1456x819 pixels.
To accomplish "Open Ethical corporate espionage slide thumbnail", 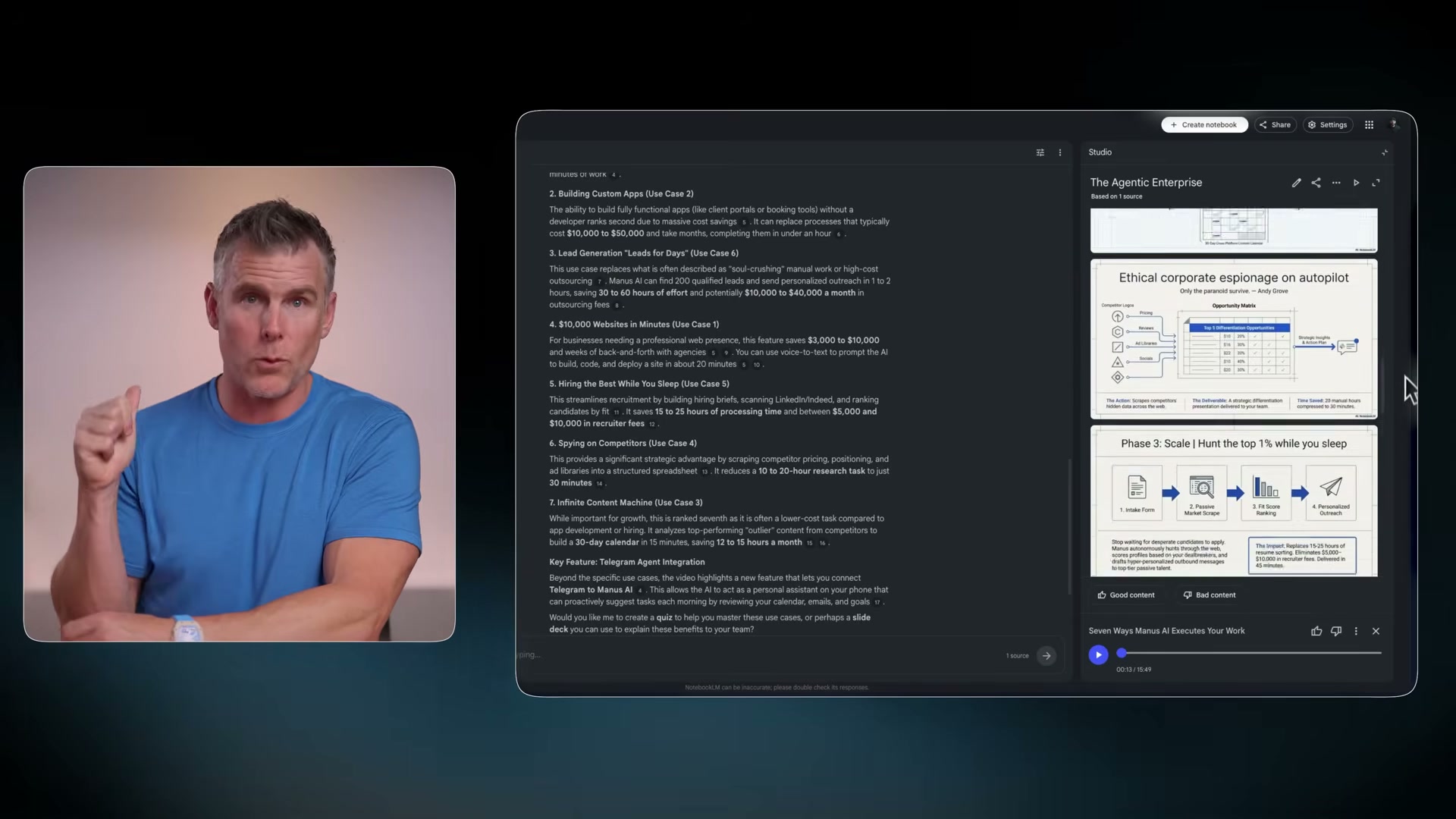I will click(x=1234, y=339).
